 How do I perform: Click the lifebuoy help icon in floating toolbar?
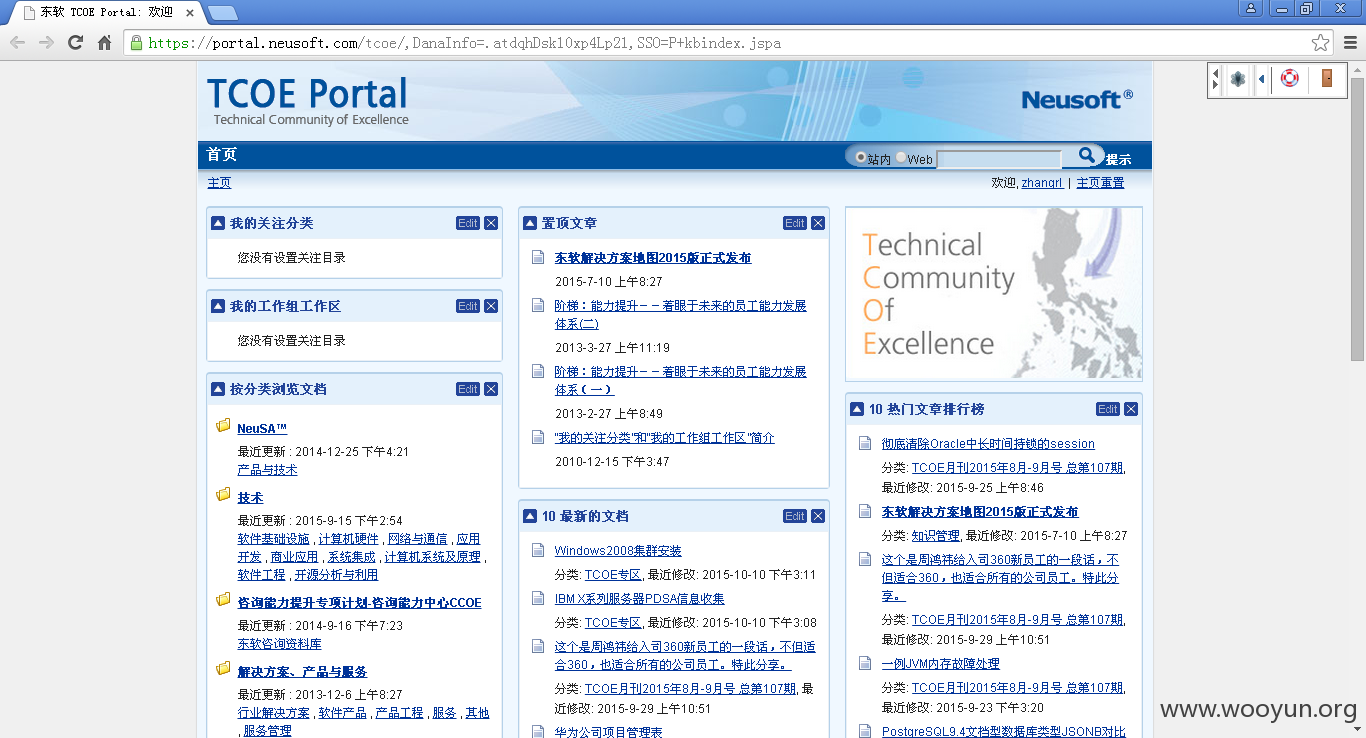coord(1290,79)
